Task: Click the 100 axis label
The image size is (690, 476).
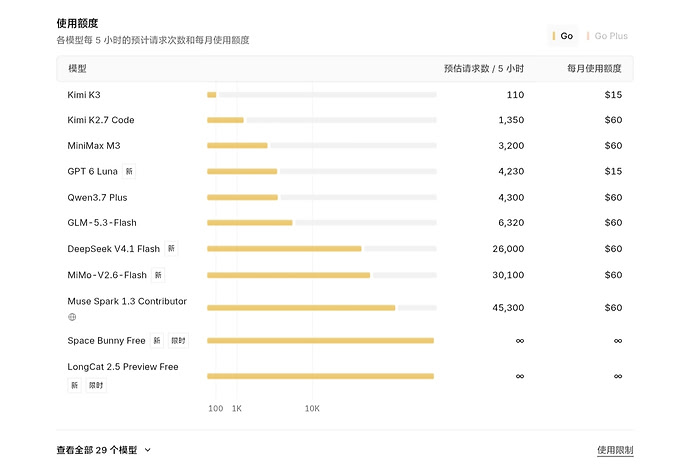Action: pyautogui.click(x=216, y=409)
